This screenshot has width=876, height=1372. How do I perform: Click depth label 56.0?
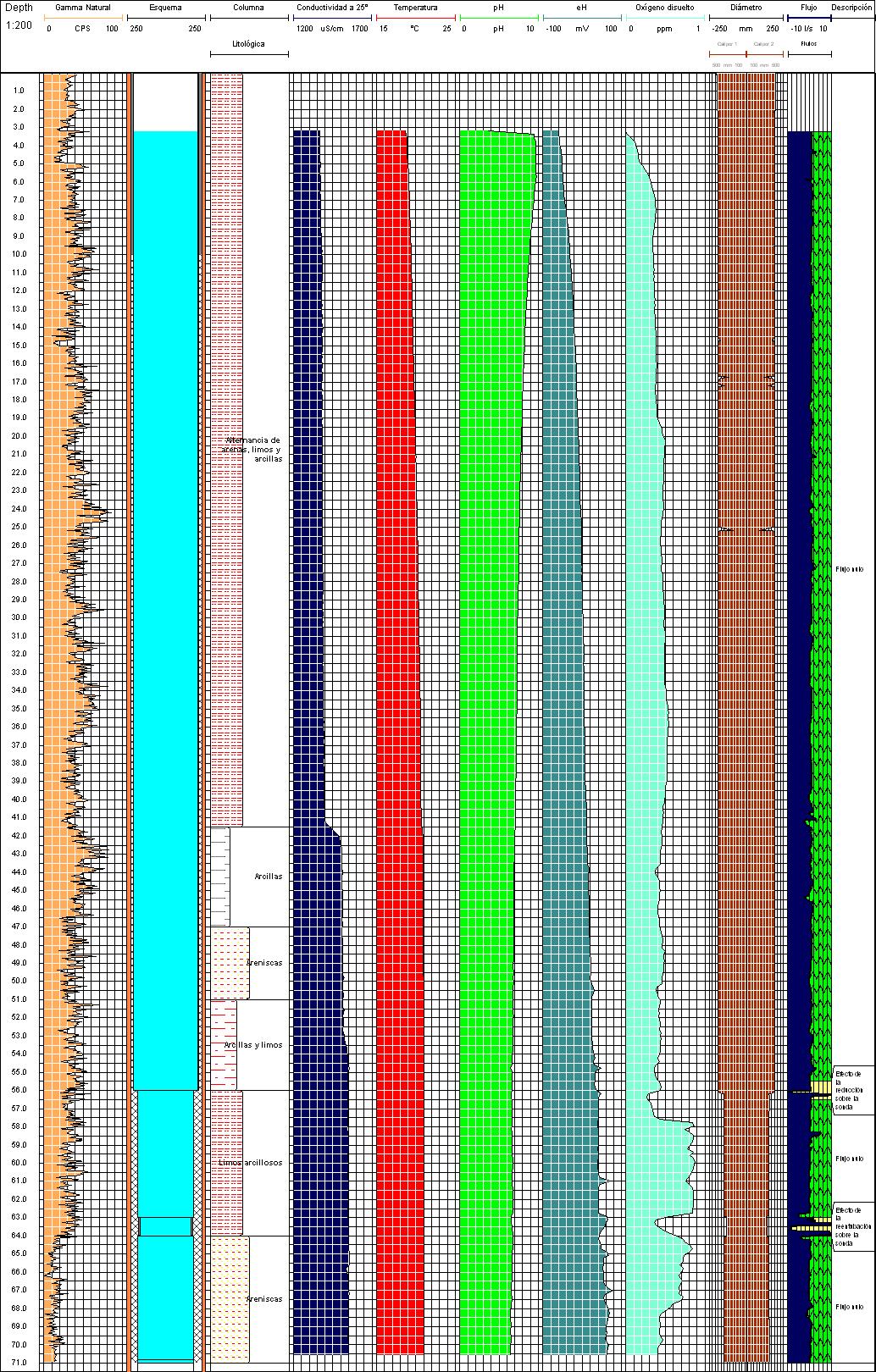coord(19,1090)
